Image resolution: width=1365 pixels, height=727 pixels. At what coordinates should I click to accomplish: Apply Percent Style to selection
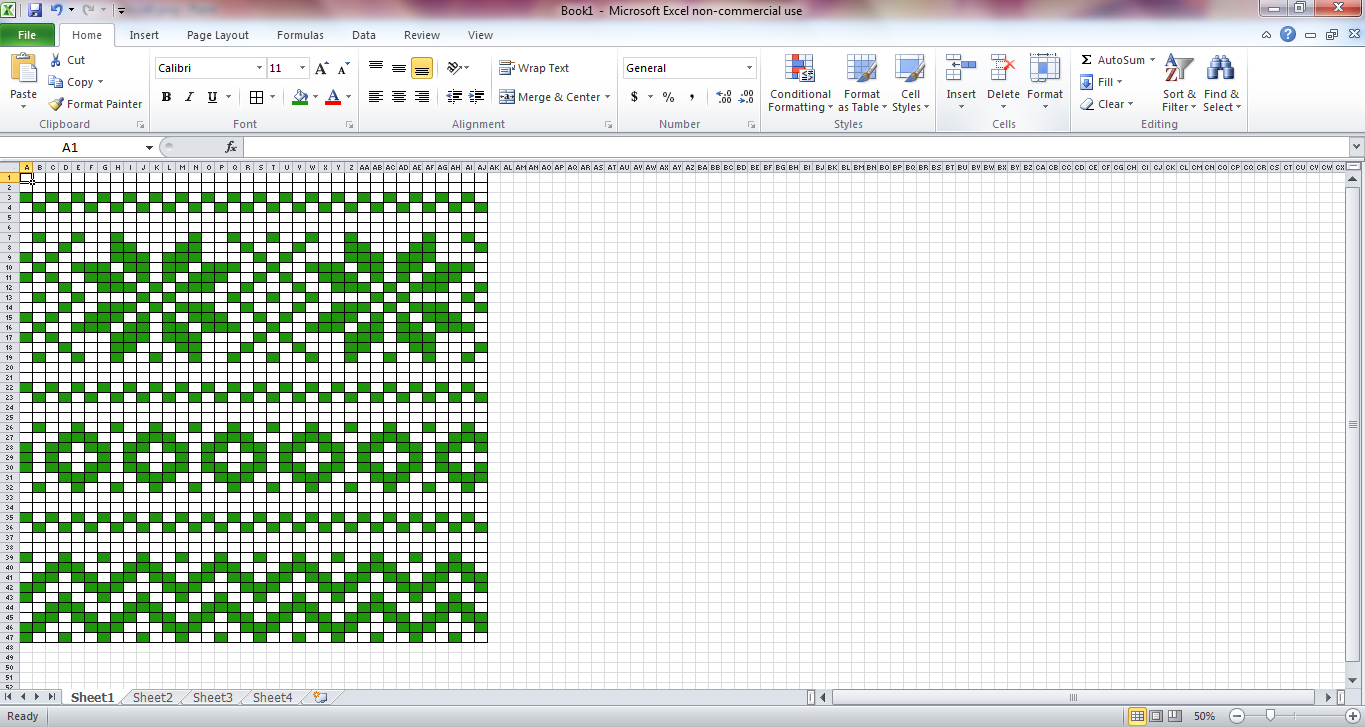click(667, 97)
